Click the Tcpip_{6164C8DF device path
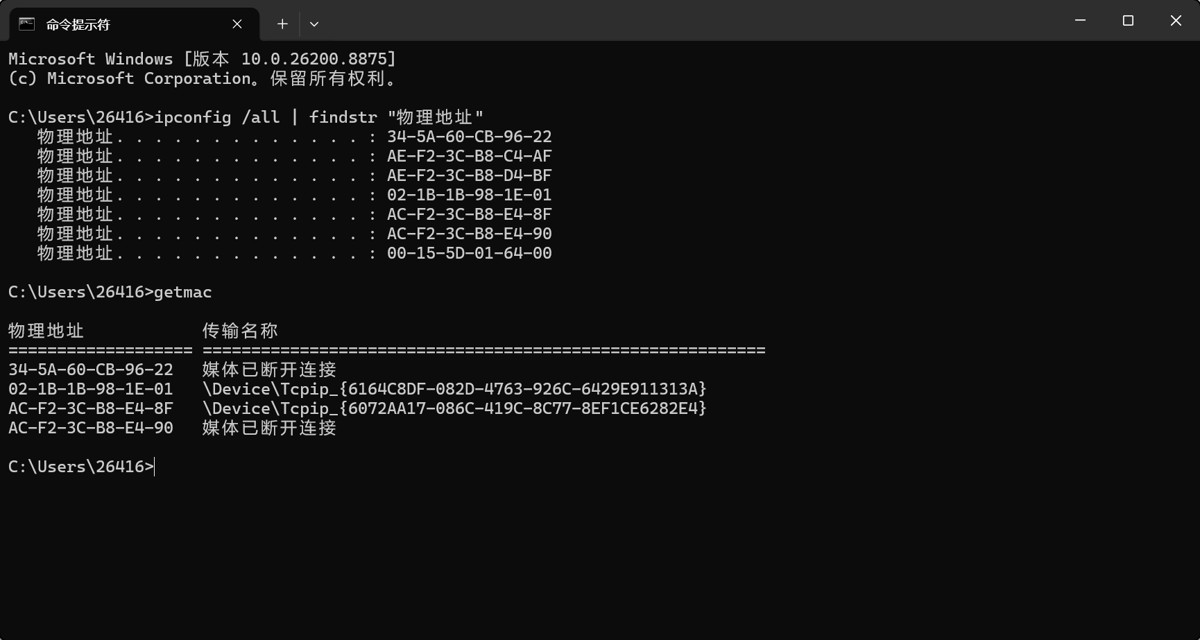Image resolution: width=1200 pixels, height=640 pixels. pyautogui.click(x=455, y=389)
